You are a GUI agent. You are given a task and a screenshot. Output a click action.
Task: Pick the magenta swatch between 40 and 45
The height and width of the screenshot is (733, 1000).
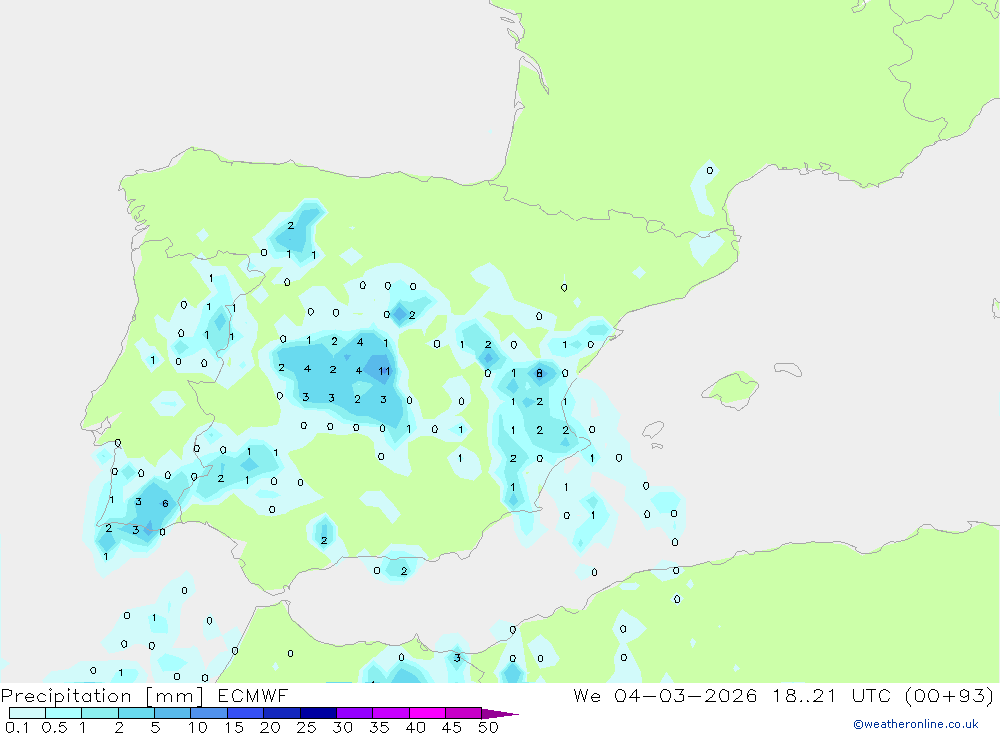(x=427, y=713)
